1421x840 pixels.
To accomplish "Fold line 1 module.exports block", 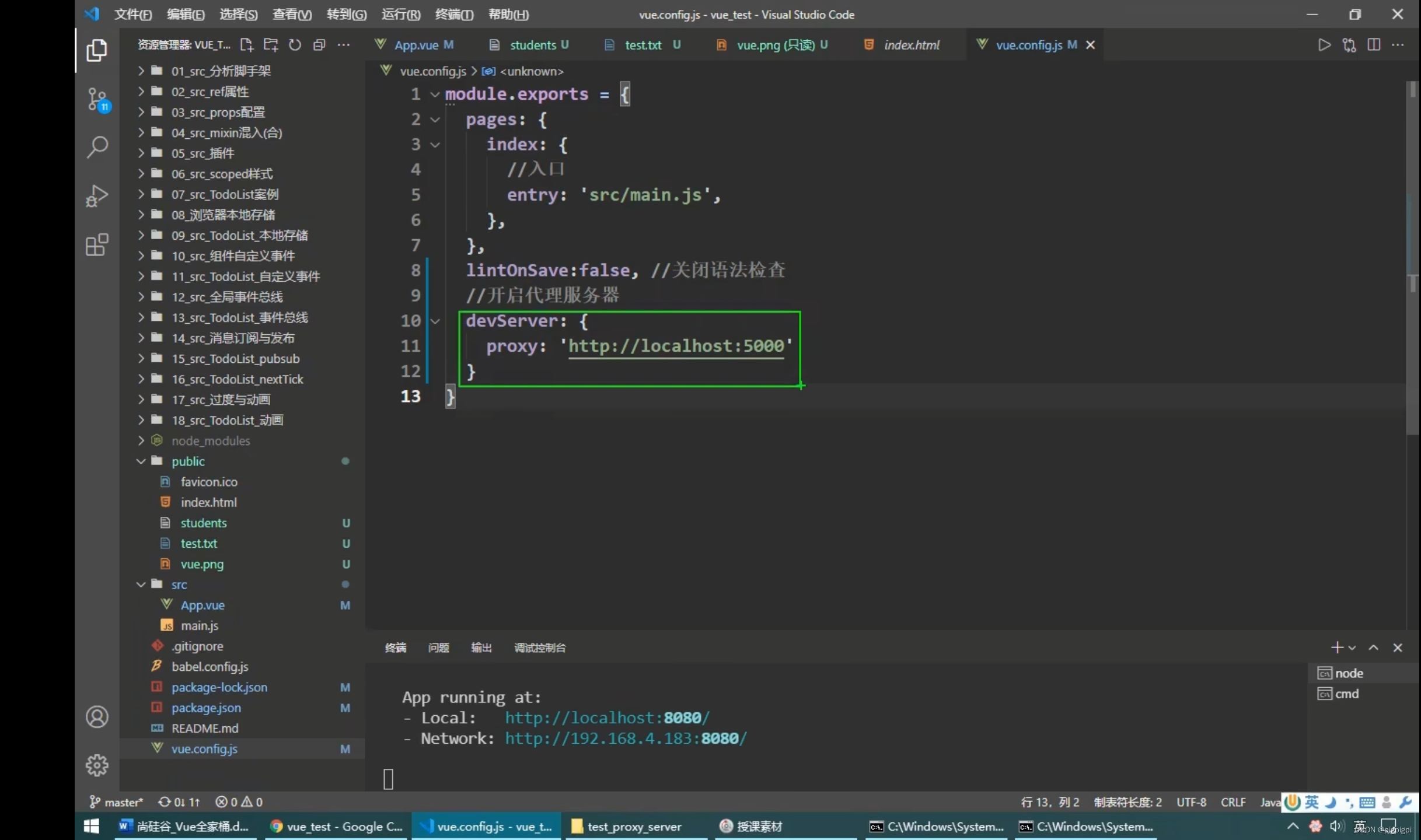I will 435,94.
